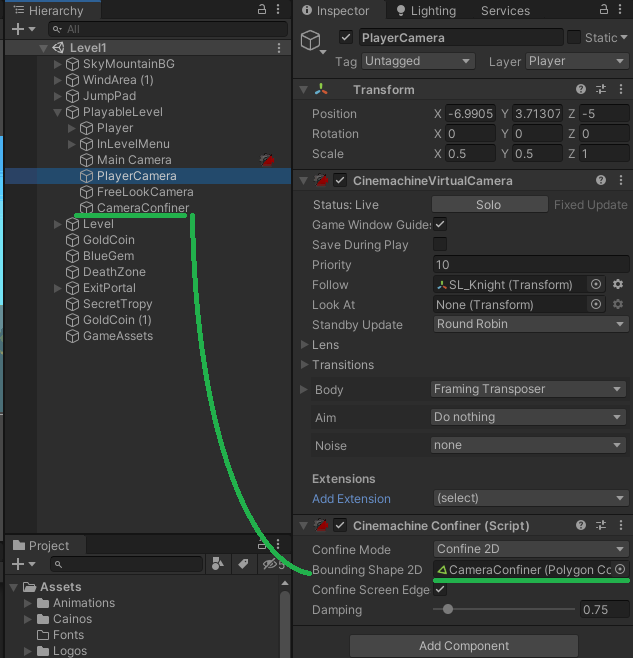This screenshot has height=658, width=633.
Task: Pick Follow target object selector
Action: coord(596,285)
